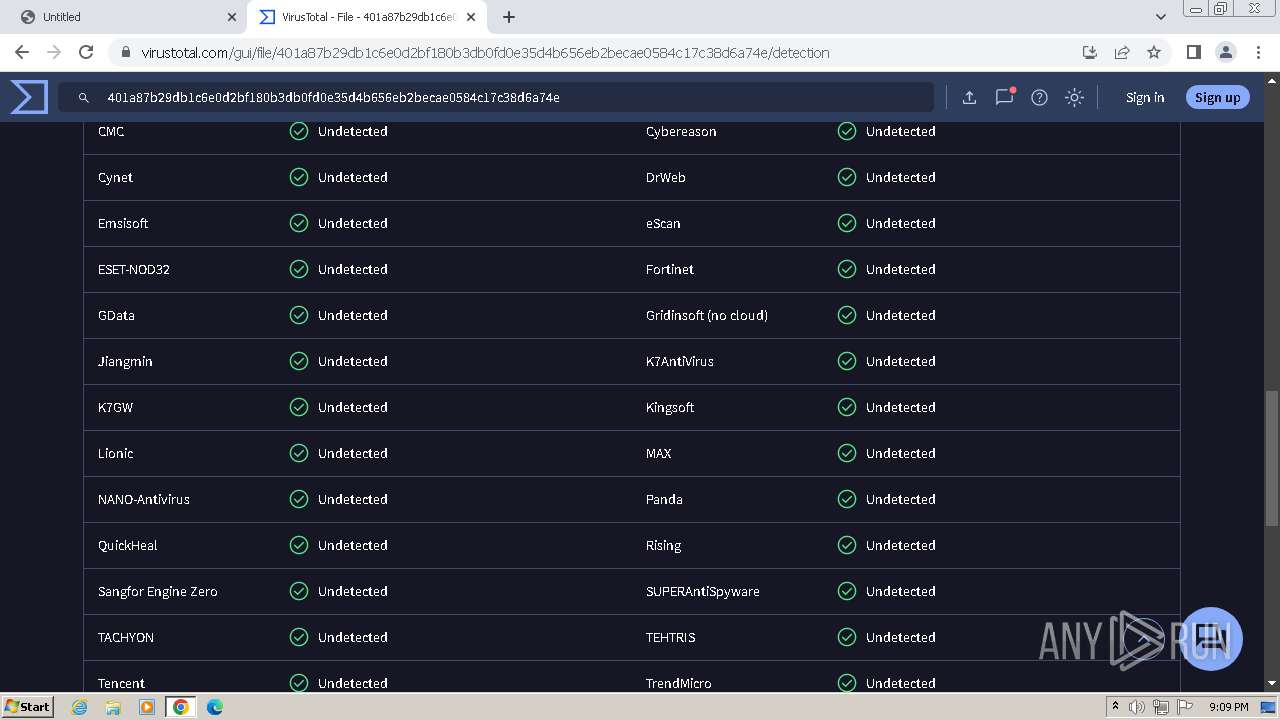
Task: Select the Sangfor Engine Zero vendor name
Action: click(x=158, y=591)
